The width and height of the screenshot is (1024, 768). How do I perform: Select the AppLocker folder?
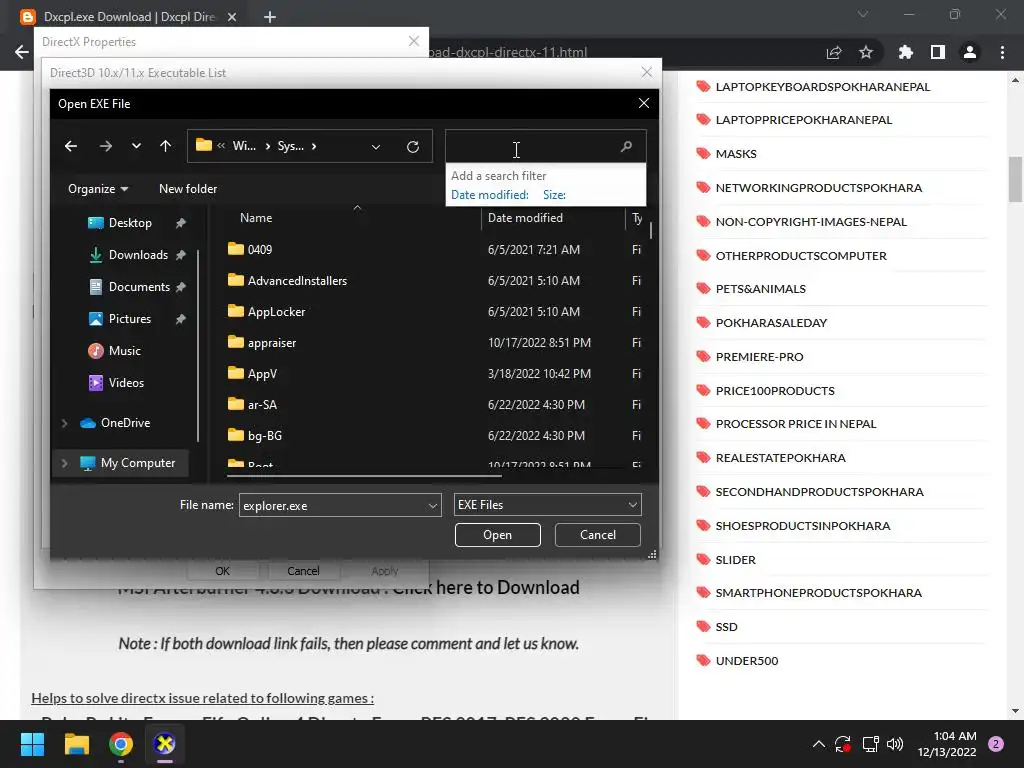(276, 312)
